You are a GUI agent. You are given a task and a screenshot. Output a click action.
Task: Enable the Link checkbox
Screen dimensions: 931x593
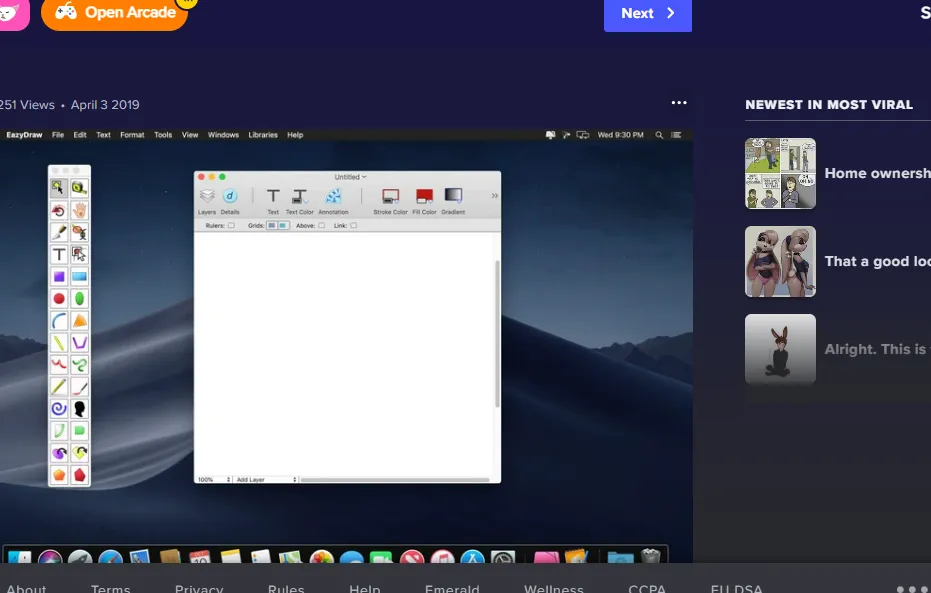tap(353, 226)
